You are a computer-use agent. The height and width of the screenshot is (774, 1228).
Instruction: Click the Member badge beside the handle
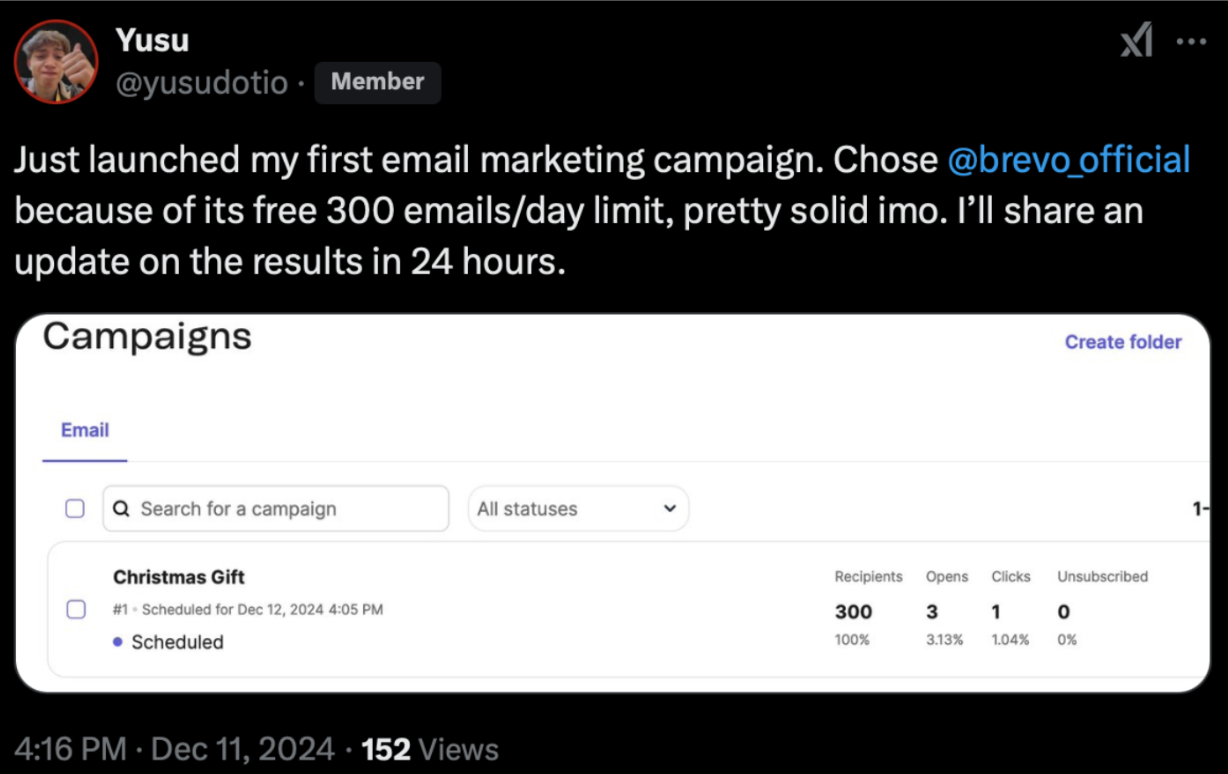[377, 82]
